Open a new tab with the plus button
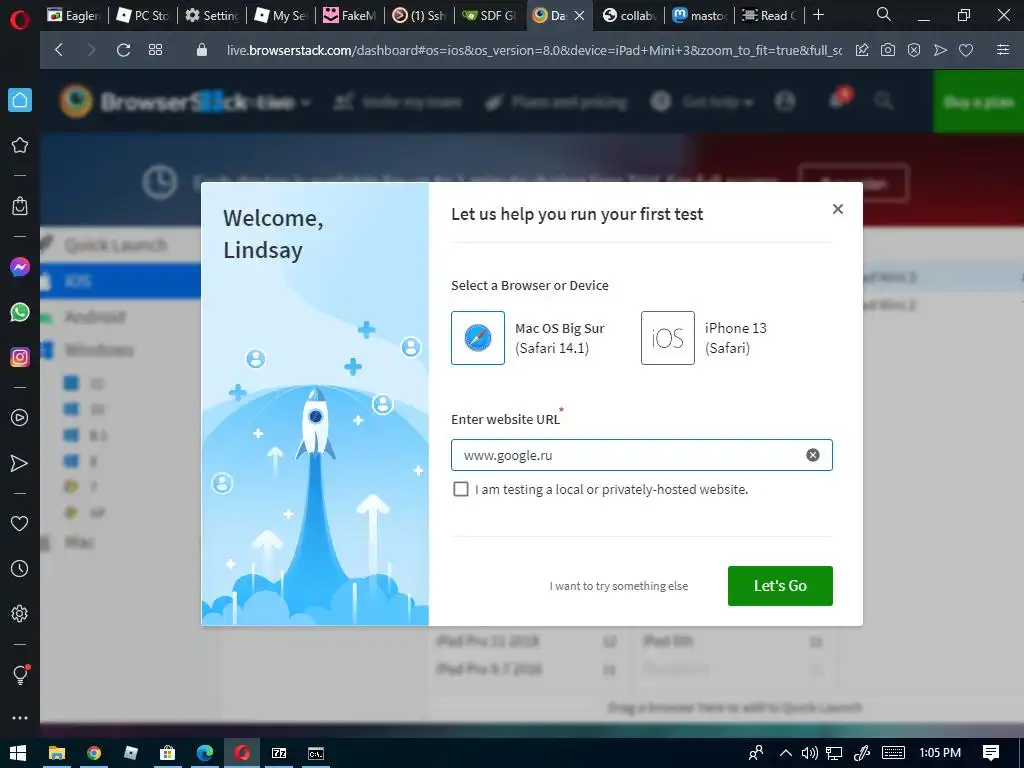This screenshot has height=768, width=1024. [818, 14]
